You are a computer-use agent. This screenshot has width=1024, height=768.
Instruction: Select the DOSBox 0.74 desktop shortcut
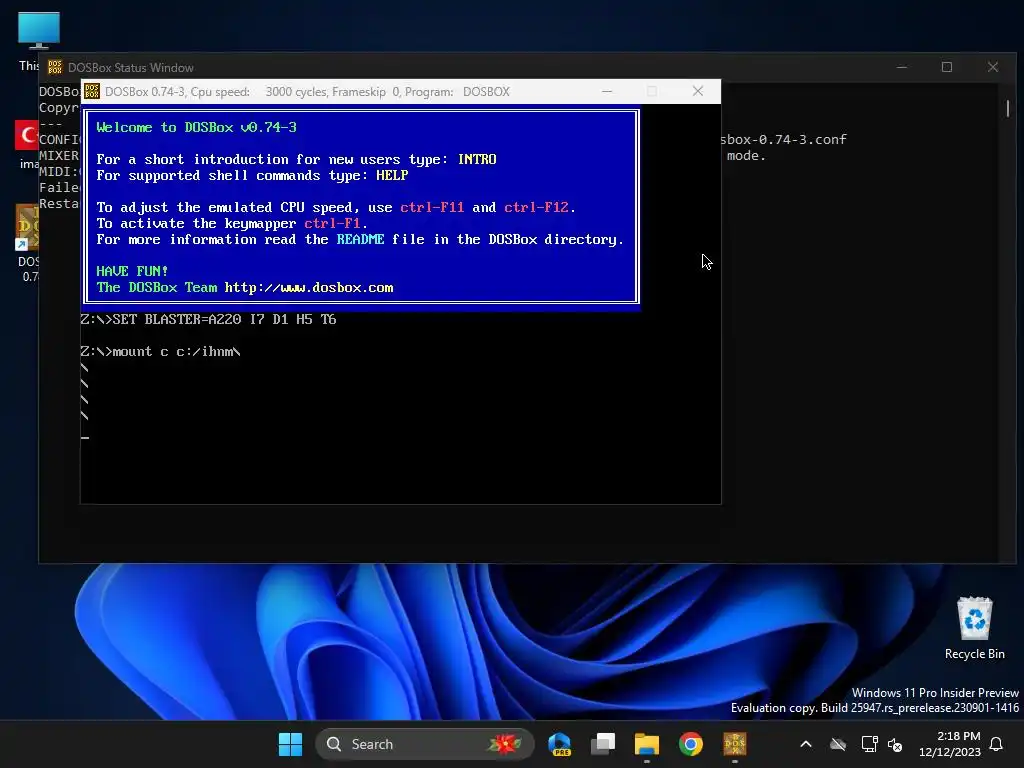point(27,243)
